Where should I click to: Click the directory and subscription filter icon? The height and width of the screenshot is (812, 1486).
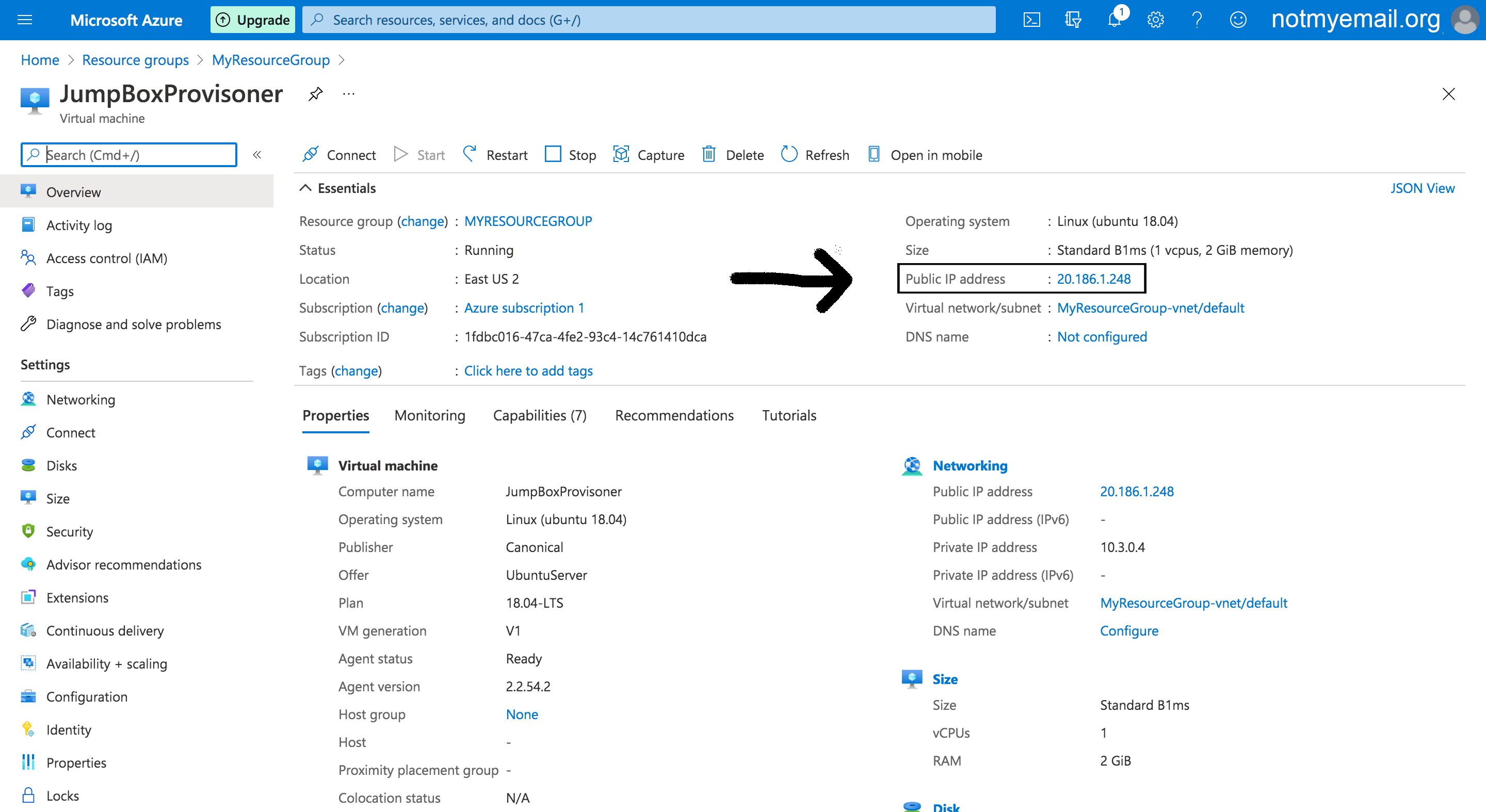coord(1073,20)
